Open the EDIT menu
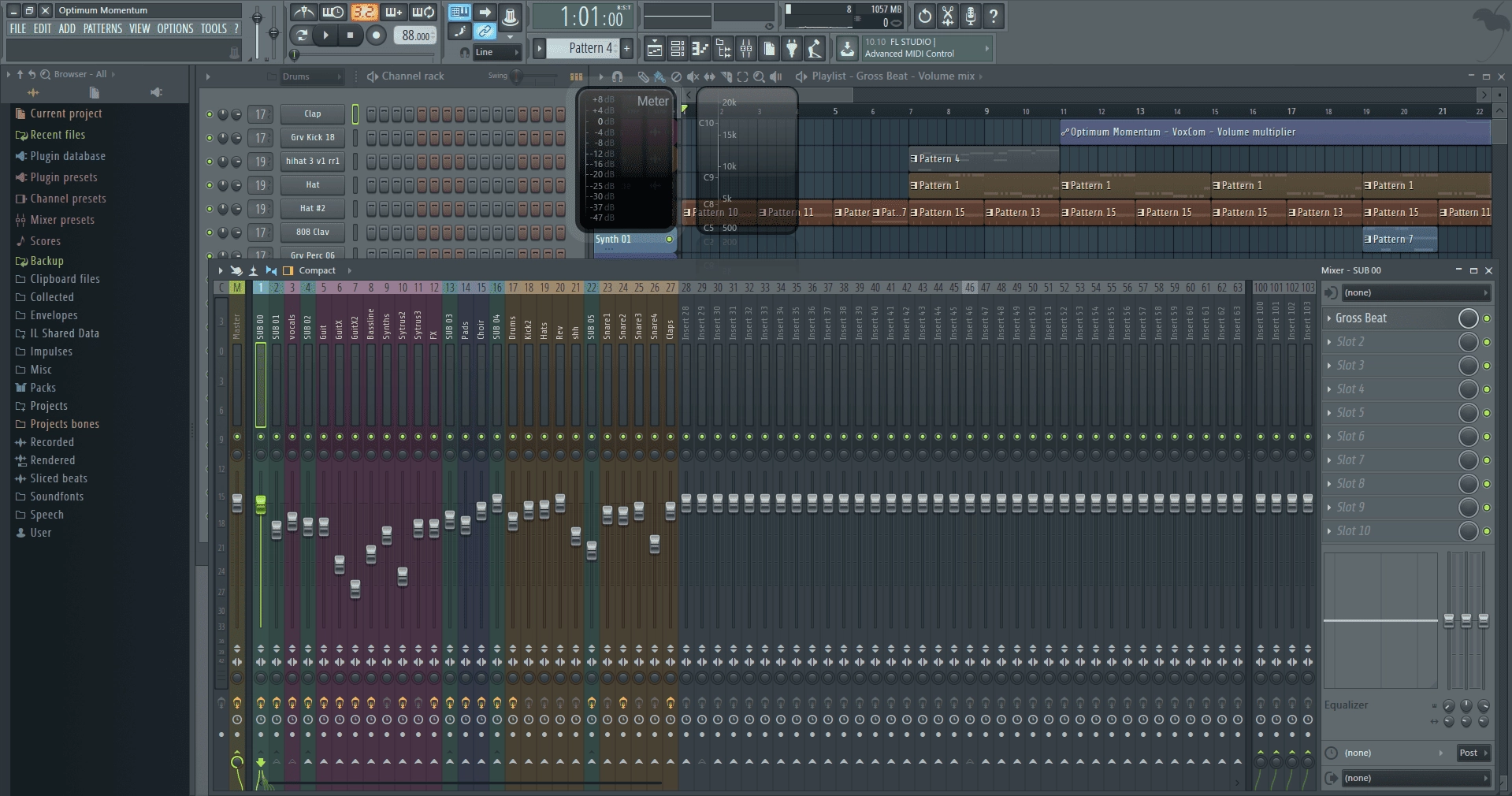This screenshot has height=796, width=1512. click(43, 28)
